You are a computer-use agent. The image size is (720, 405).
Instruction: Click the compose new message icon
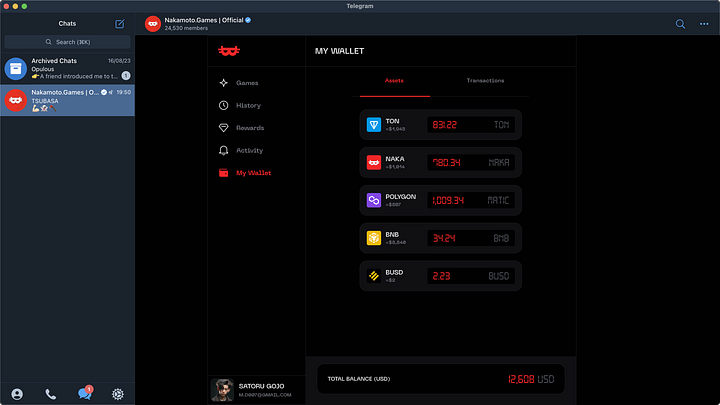point(119,24)
